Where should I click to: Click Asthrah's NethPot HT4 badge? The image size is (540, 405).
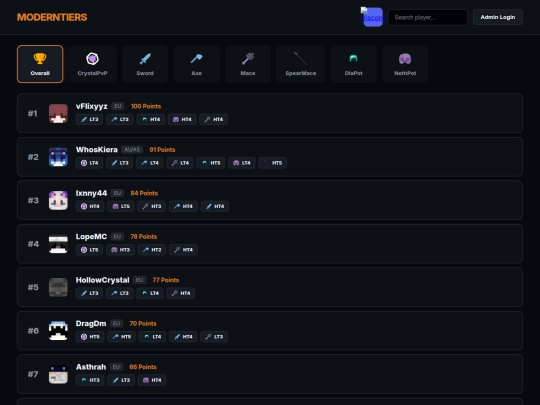(152, 380)
